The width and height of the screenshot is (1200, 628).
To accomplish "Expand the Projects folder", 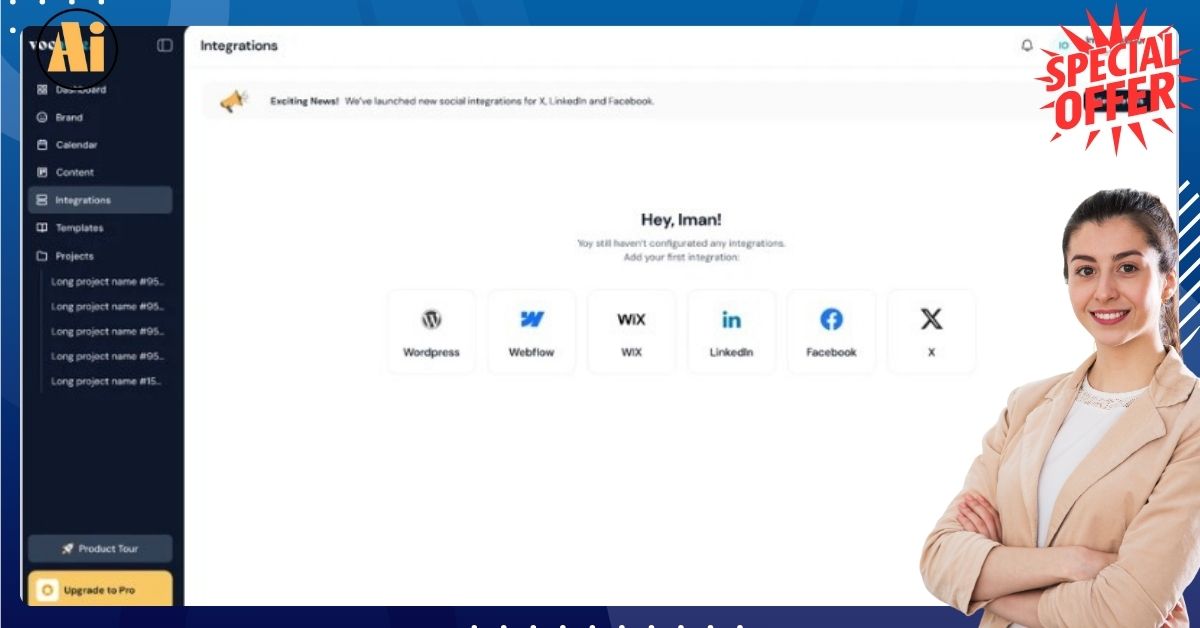I will [100, 256].
